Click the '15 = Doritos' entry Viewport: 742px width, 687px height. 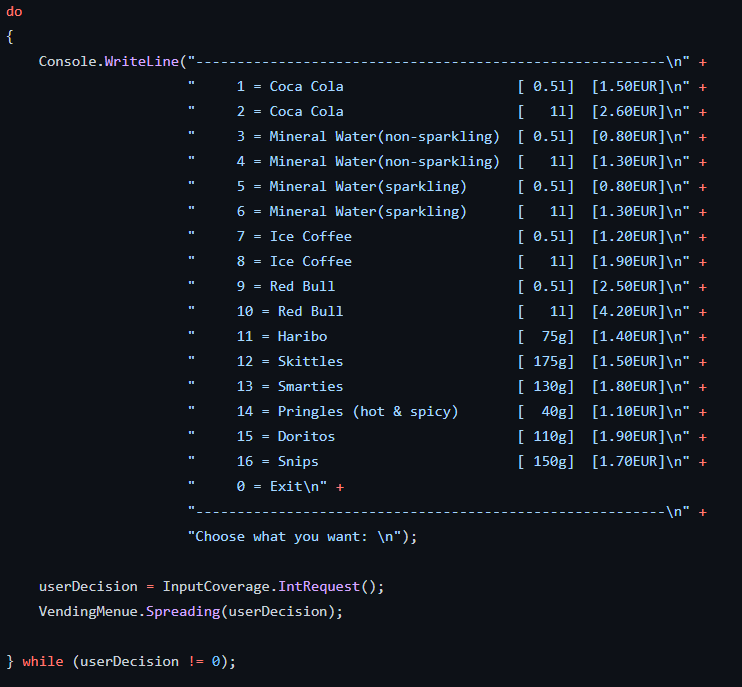[286, 436]
